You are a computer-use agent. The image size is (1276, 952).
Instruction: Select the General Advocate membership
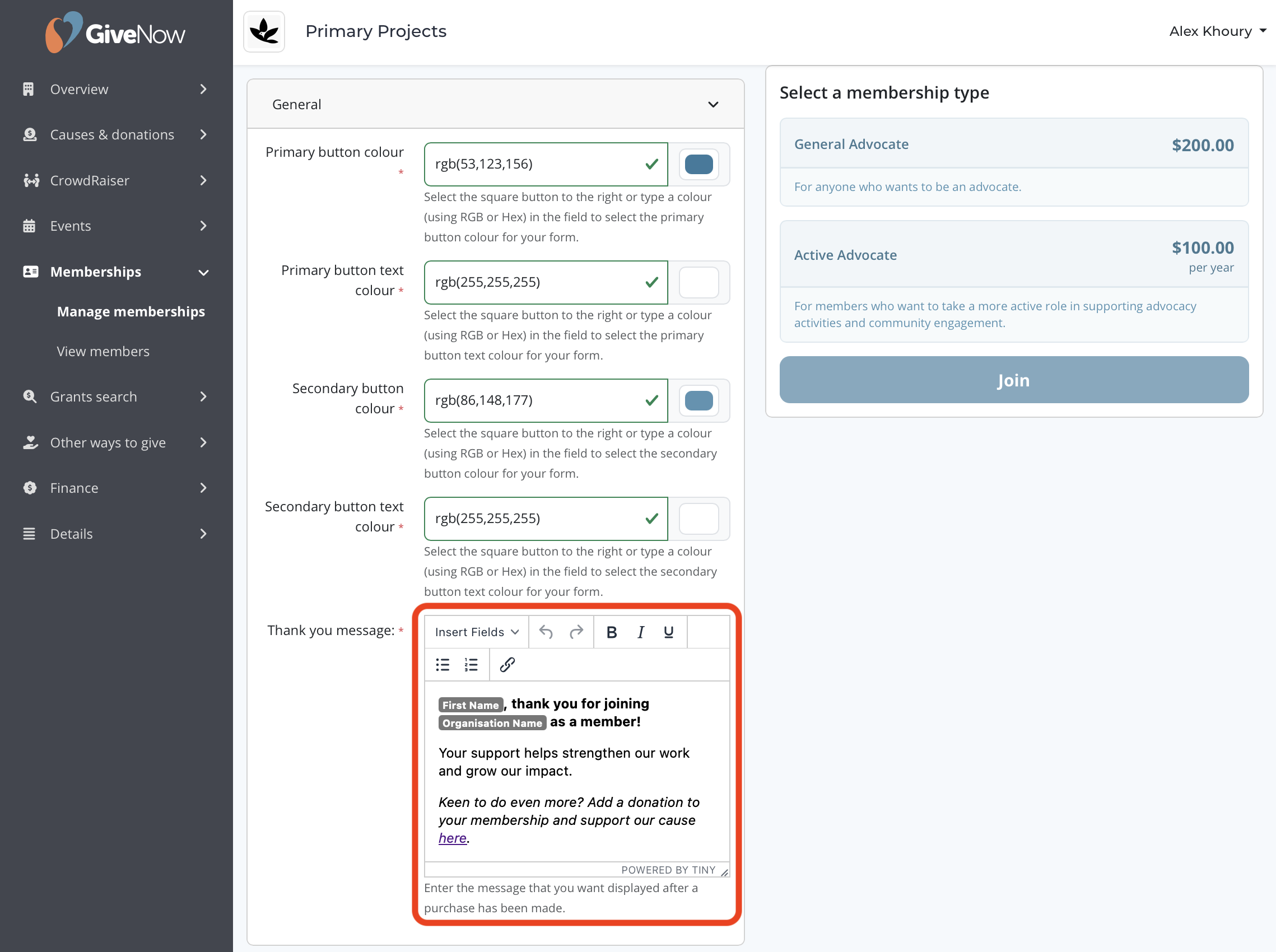coord(1014,162)
